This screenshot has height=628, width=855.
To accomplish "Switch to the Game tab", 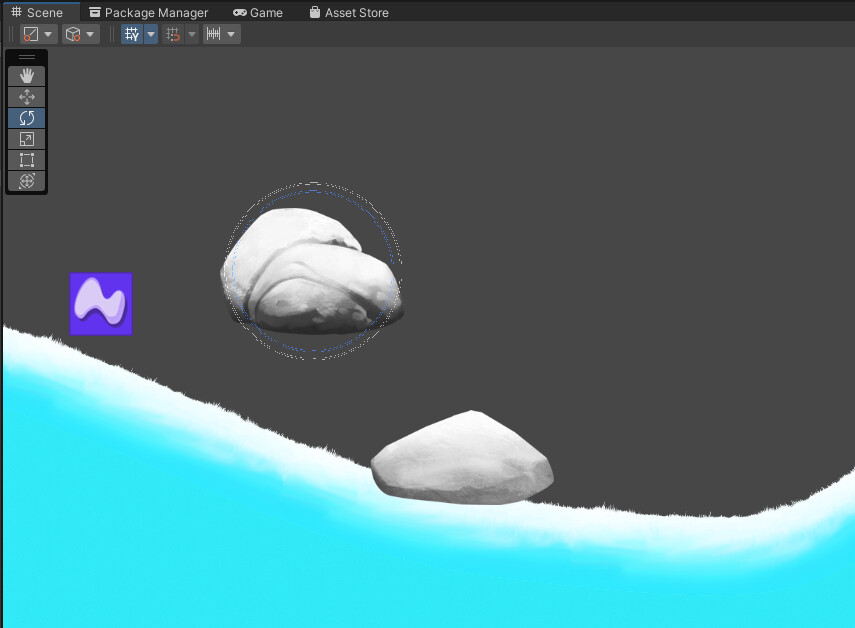I will (x=258, y=12).
